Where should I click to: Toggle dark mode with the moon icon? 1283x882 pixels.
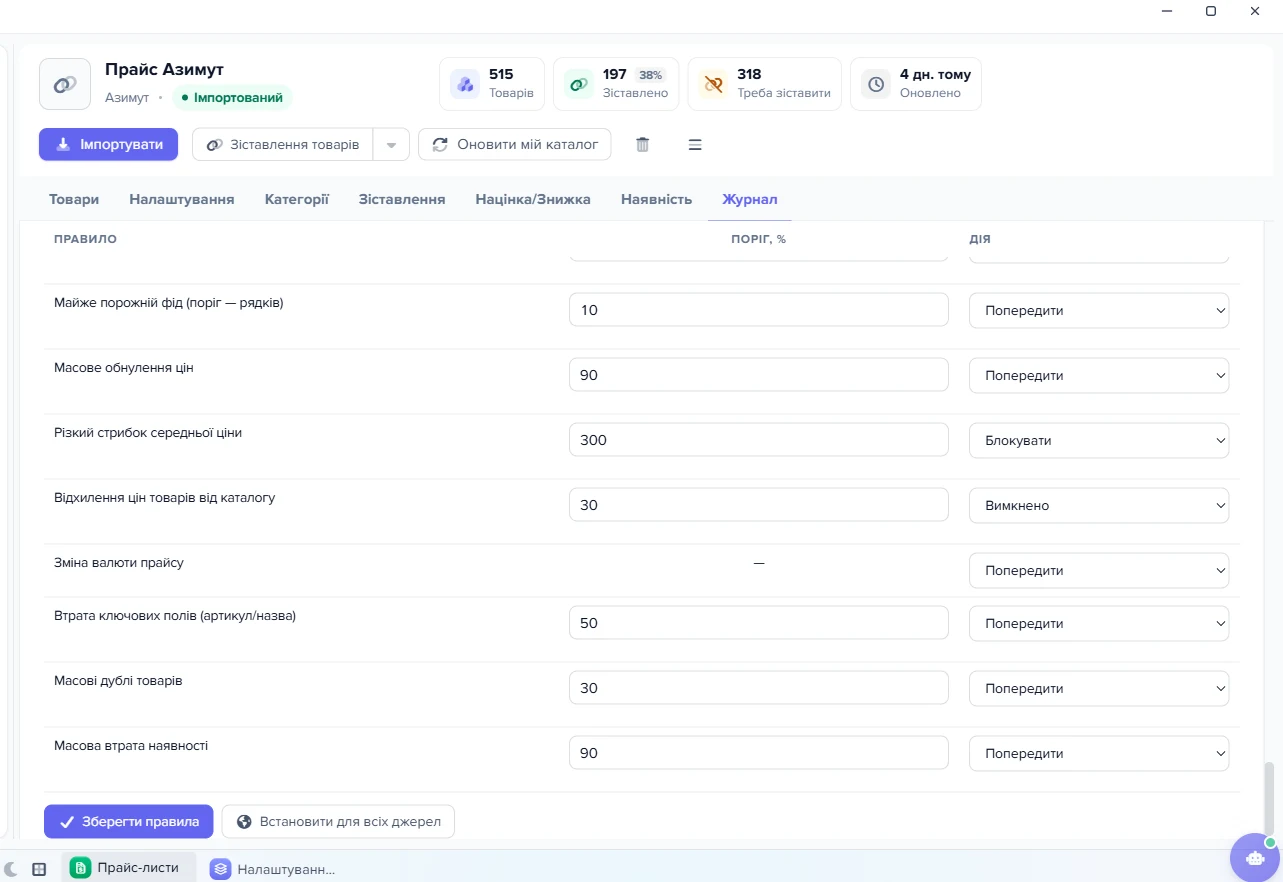(x=12, y=869)
